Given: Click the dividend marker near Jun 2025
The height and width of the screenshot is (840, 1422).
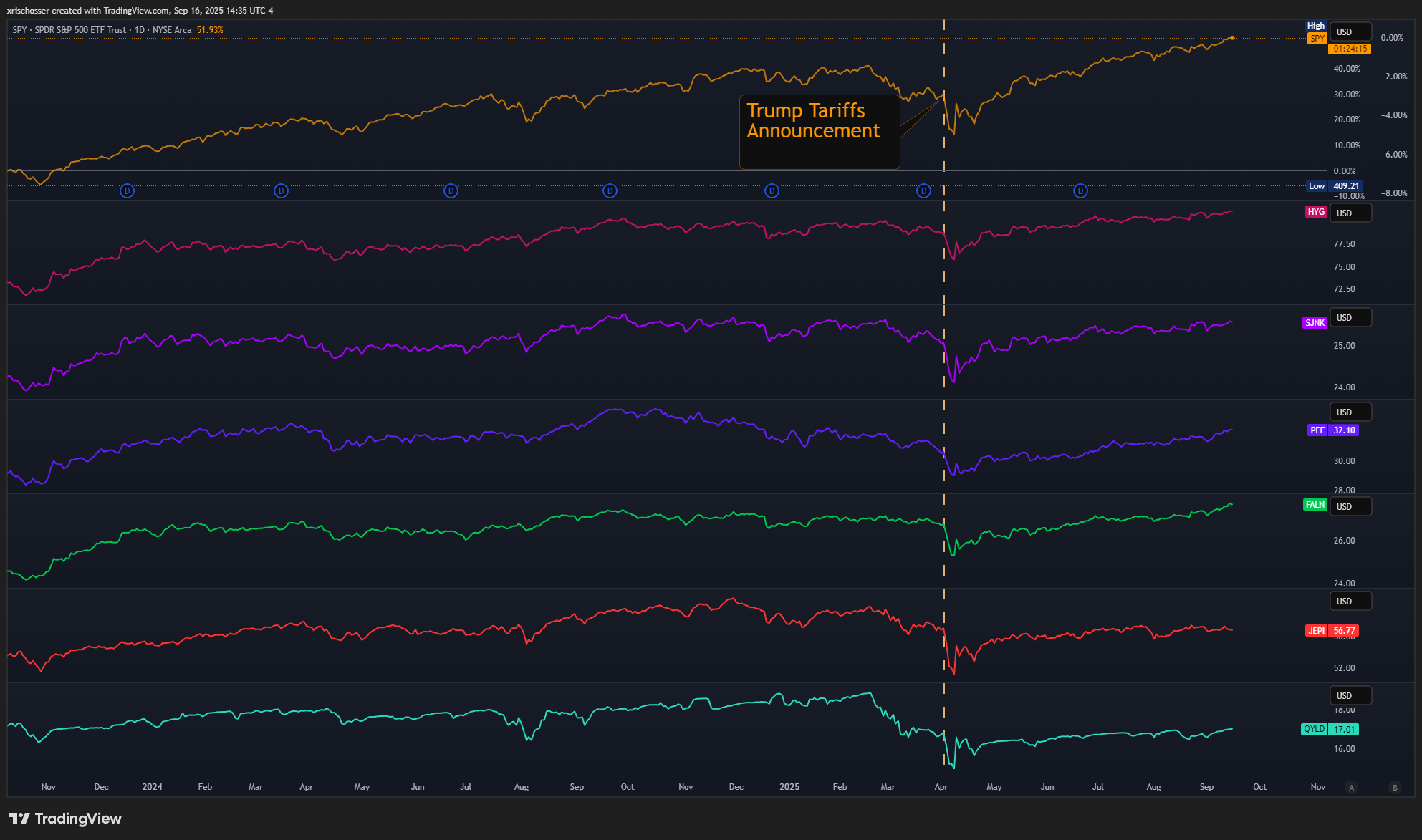Looking at the screenshot, I should (1080, 191).
